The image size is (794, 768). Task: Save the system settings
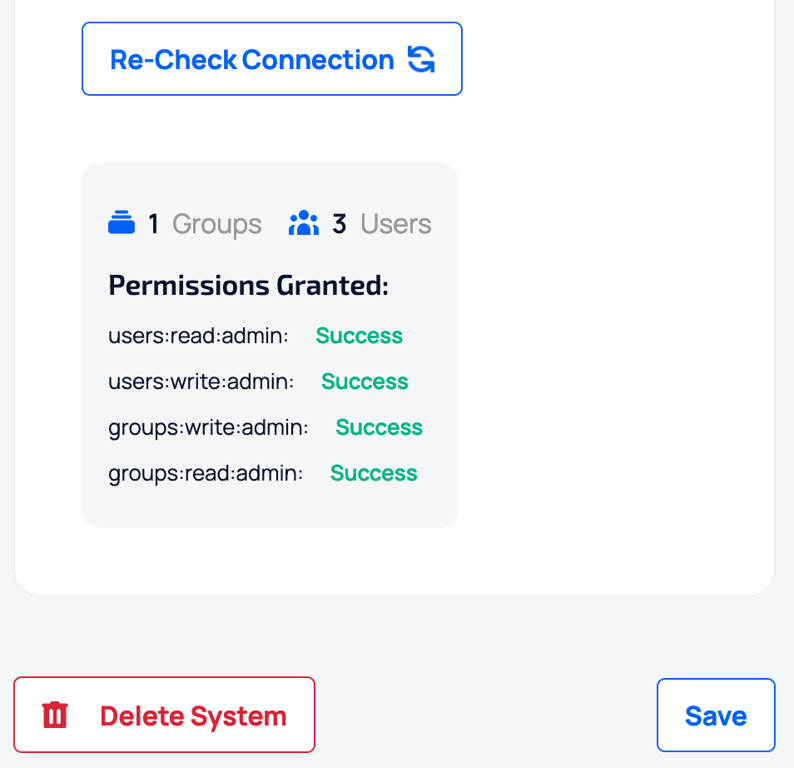pyautogui.click(x=716, y=715)
